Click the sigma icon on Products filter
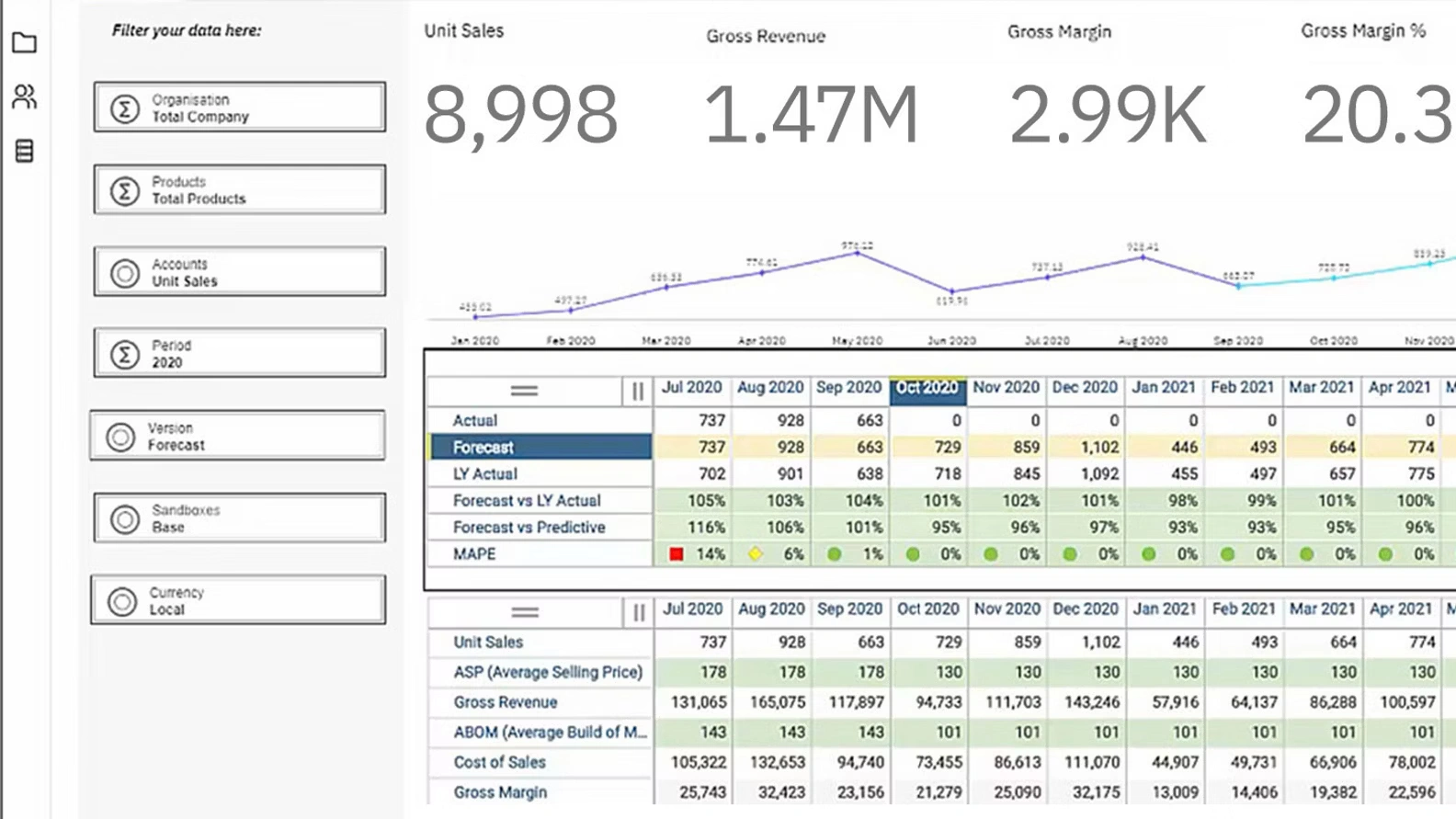Screen dimensions: 1456x819 pos(125,190)
